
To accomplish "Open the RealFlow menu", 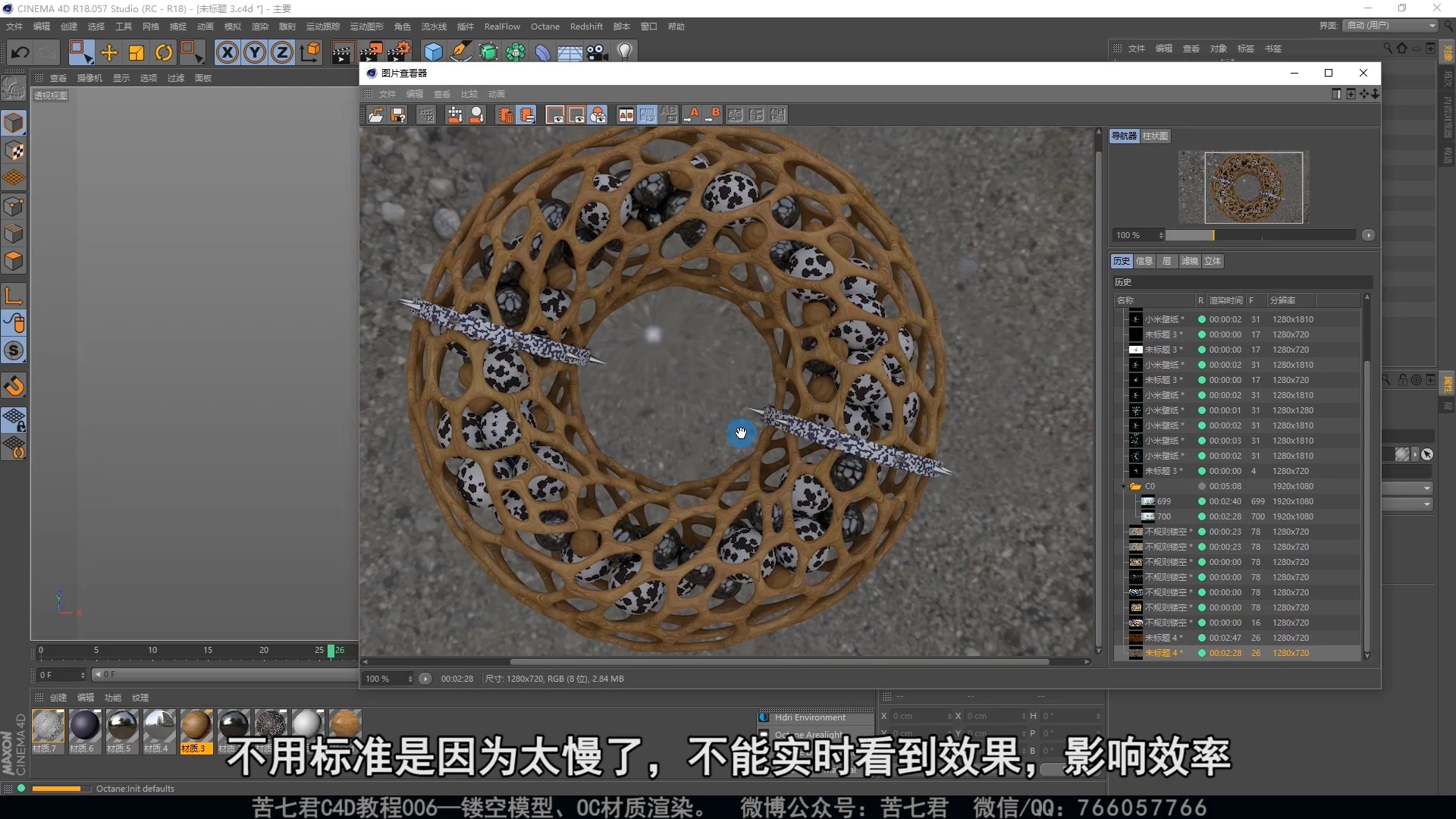I will (x=502, y=27).
